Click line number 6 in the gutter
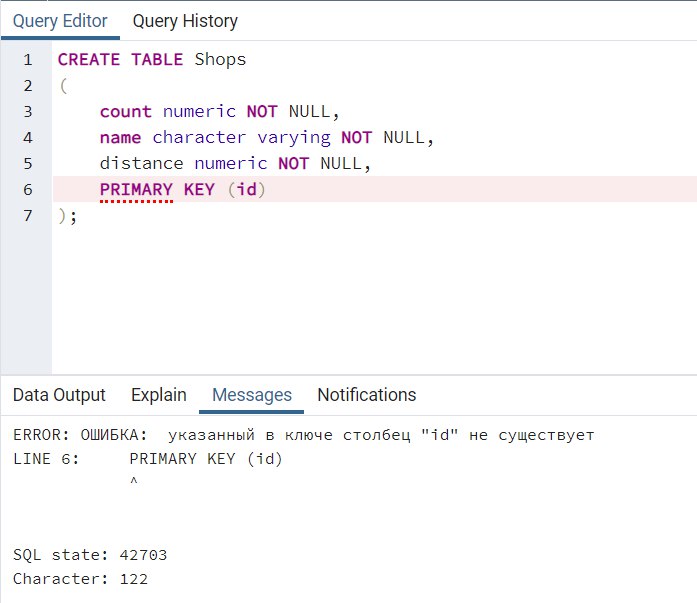 28,190
